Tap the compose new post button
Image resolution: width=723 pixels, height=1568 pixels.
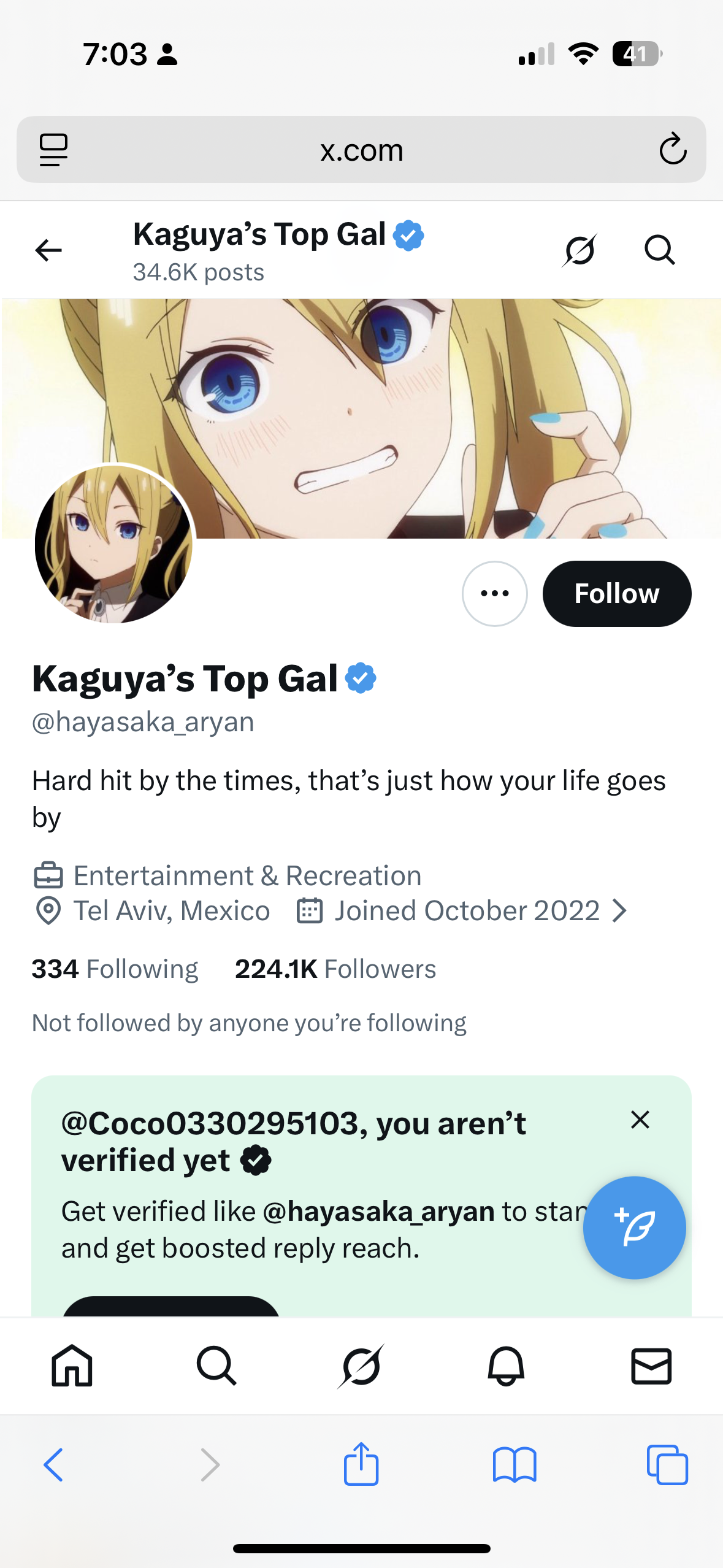click(x=634, y=1228)
